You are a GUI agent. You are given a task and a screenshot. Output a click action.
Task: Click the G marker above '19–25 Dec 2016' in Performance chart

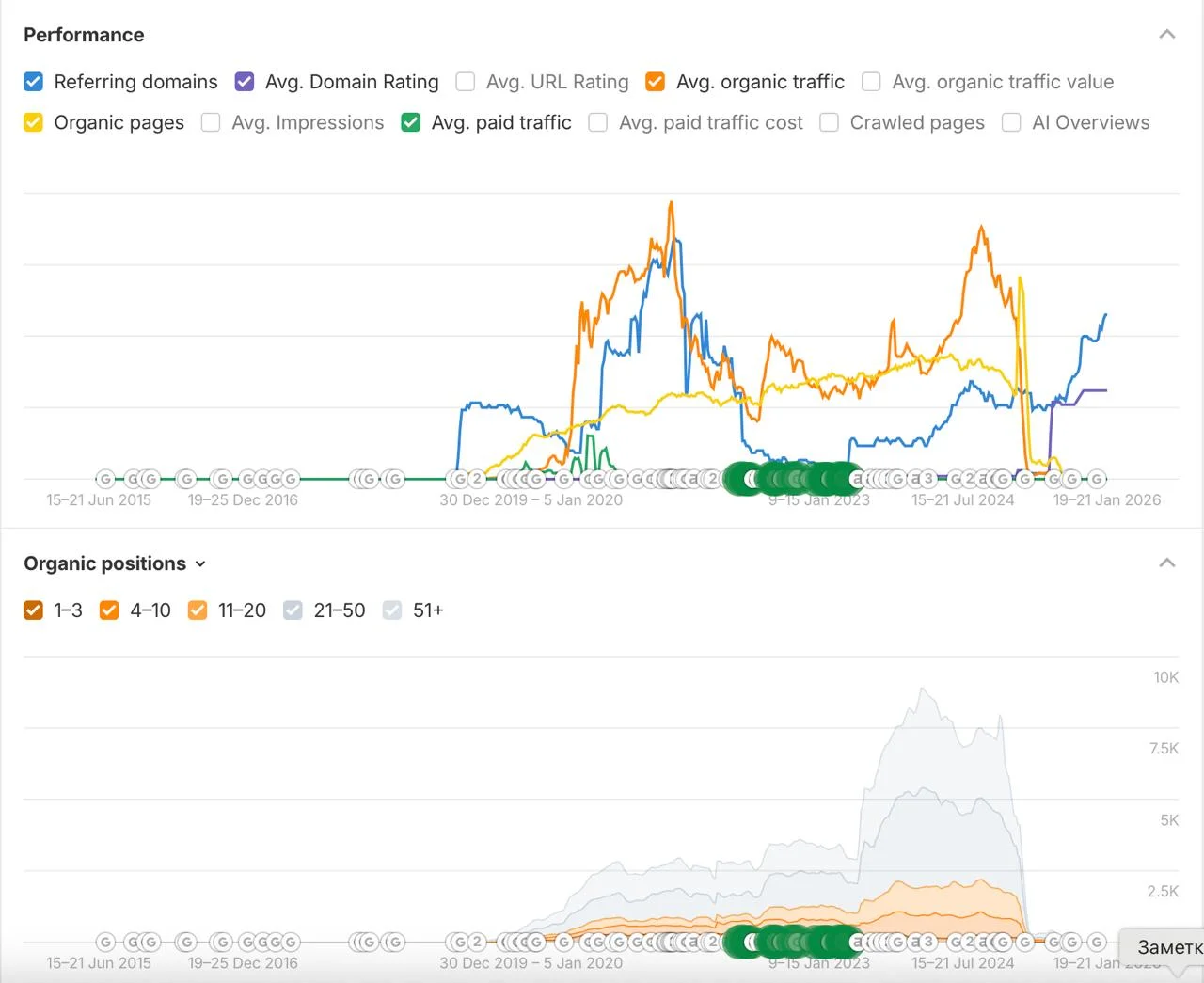(x=247, y=479)
